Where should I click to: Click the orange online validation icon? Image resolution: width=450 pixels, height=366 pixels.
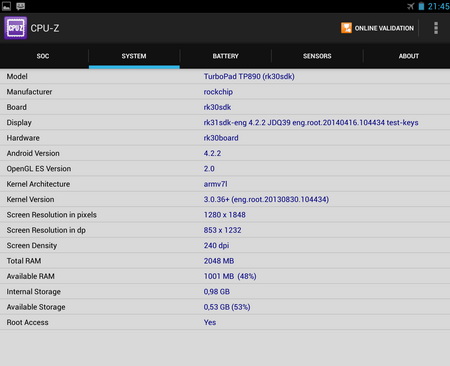click(x=346, y=28)
